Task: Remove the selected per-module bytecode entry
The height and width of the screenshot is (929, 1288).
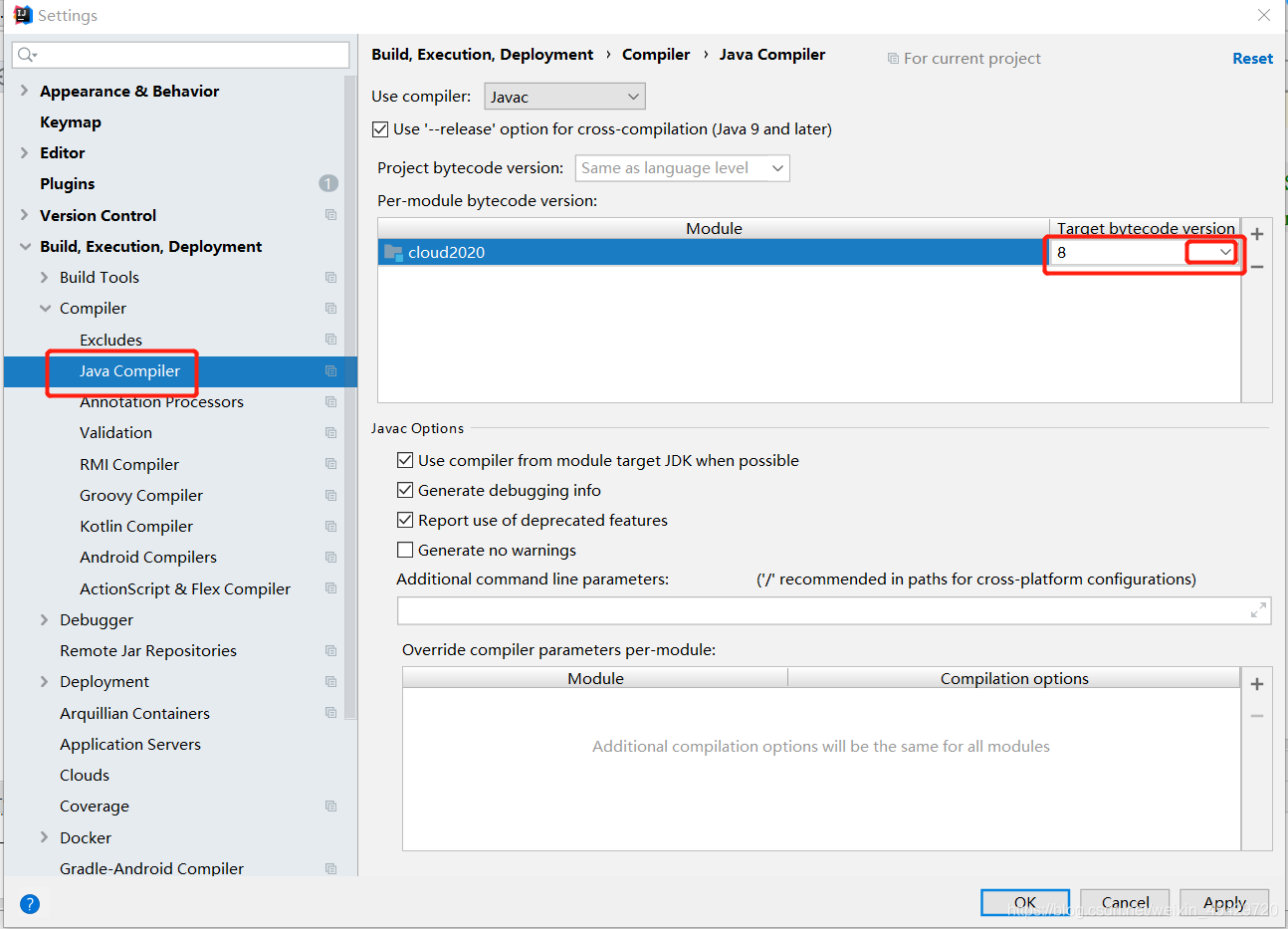Action: (x=1257, y=267)
